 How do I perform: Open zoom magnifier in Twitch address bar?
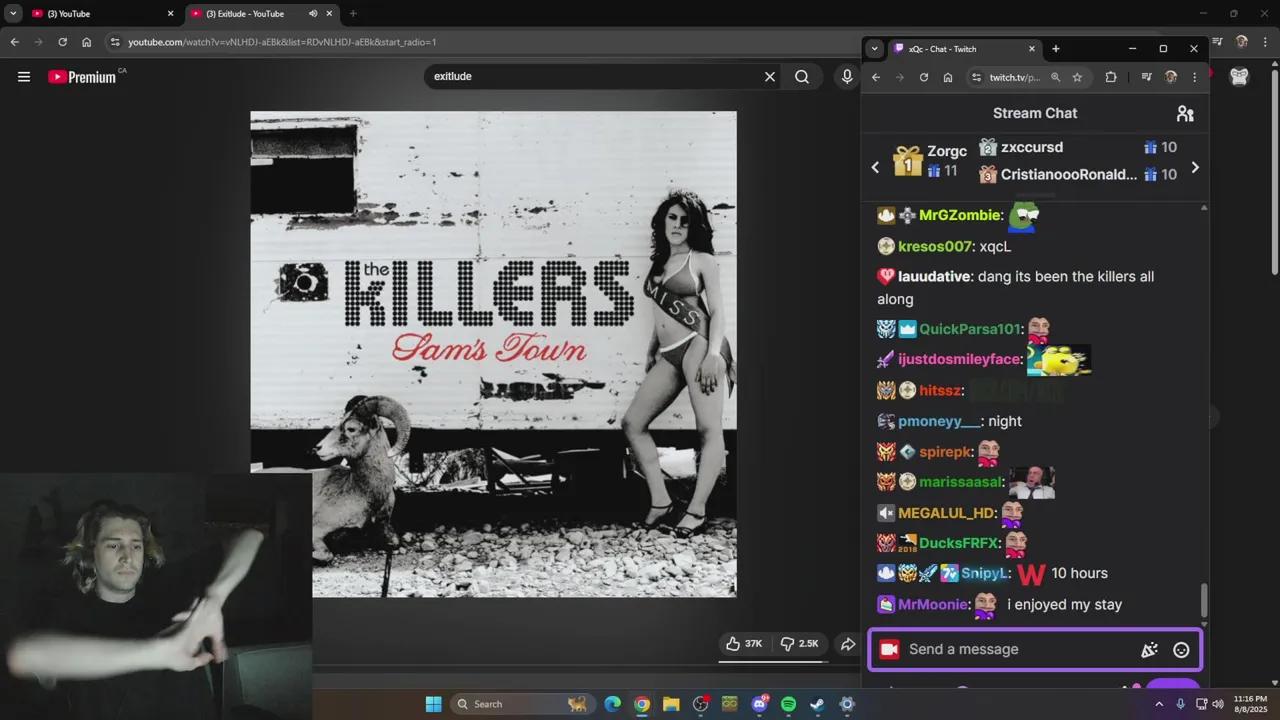(x=1055, y=77)
